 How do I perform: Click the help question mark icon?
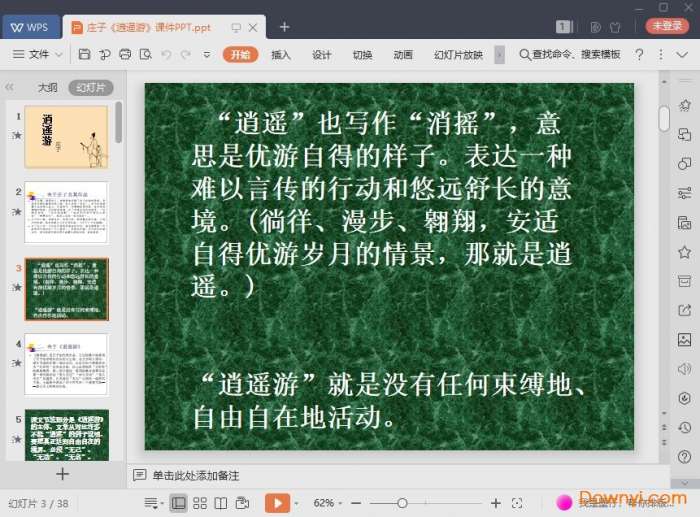pos(639,54)
